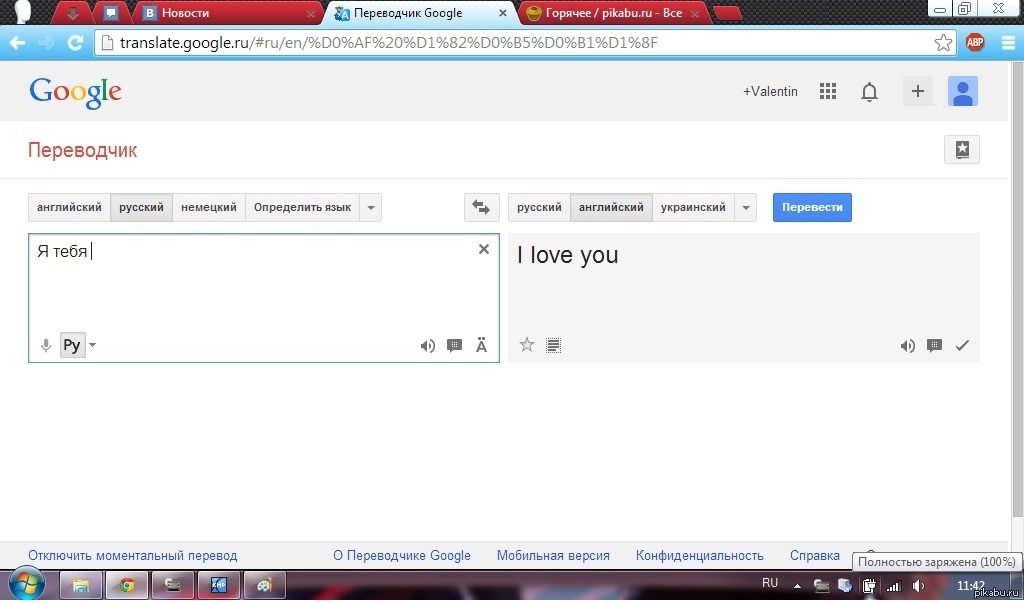The width and height of the screenshot is (1024, 604).
Task: Open the account profile avatar
Action: tap(963, 91)
